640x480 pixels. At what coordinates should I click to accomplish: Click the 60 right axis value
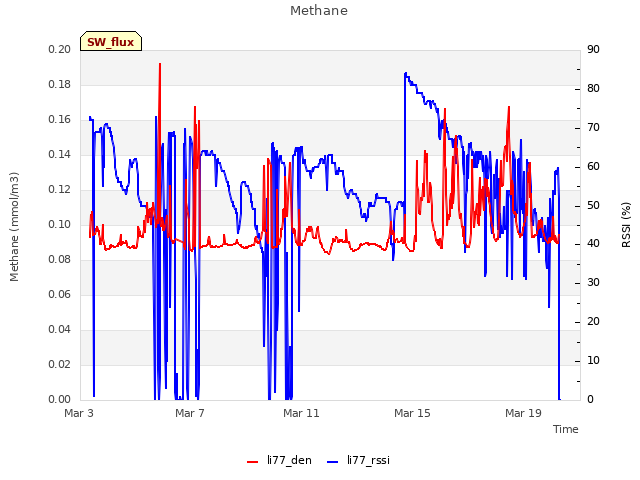tap(593, 167)
